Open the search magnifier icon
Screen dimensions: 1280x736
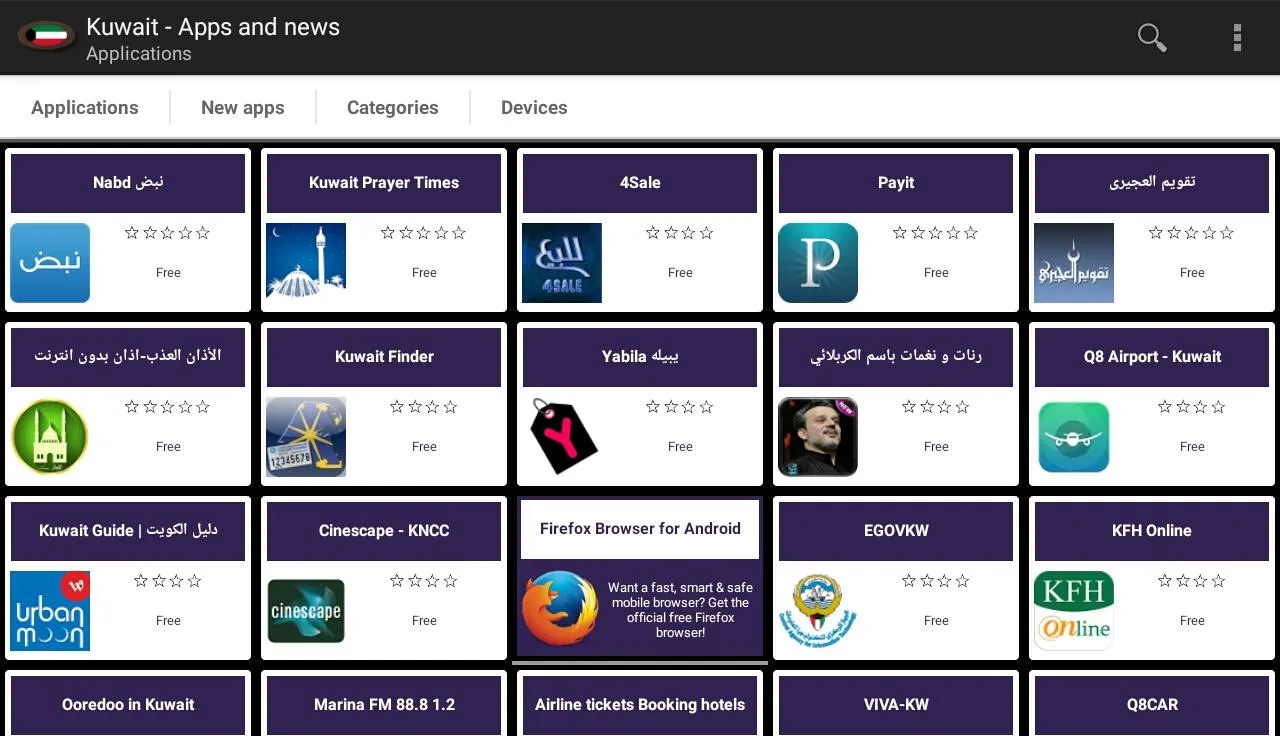point(1152,38)
